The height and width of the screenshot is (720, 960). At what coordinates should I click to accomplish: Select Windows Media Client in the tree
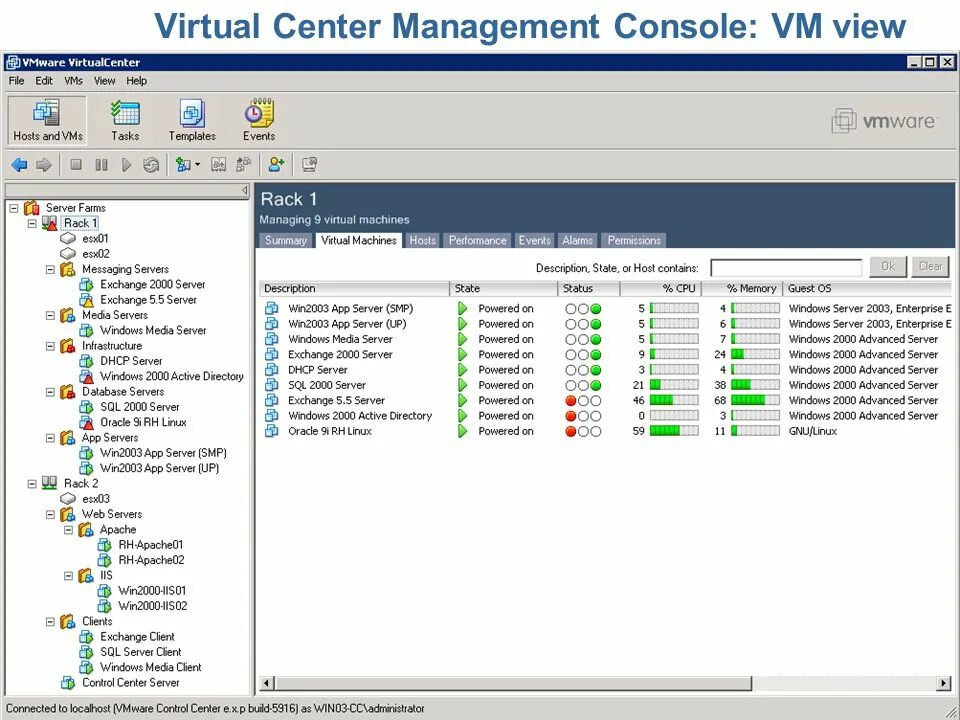click(151, 667)
